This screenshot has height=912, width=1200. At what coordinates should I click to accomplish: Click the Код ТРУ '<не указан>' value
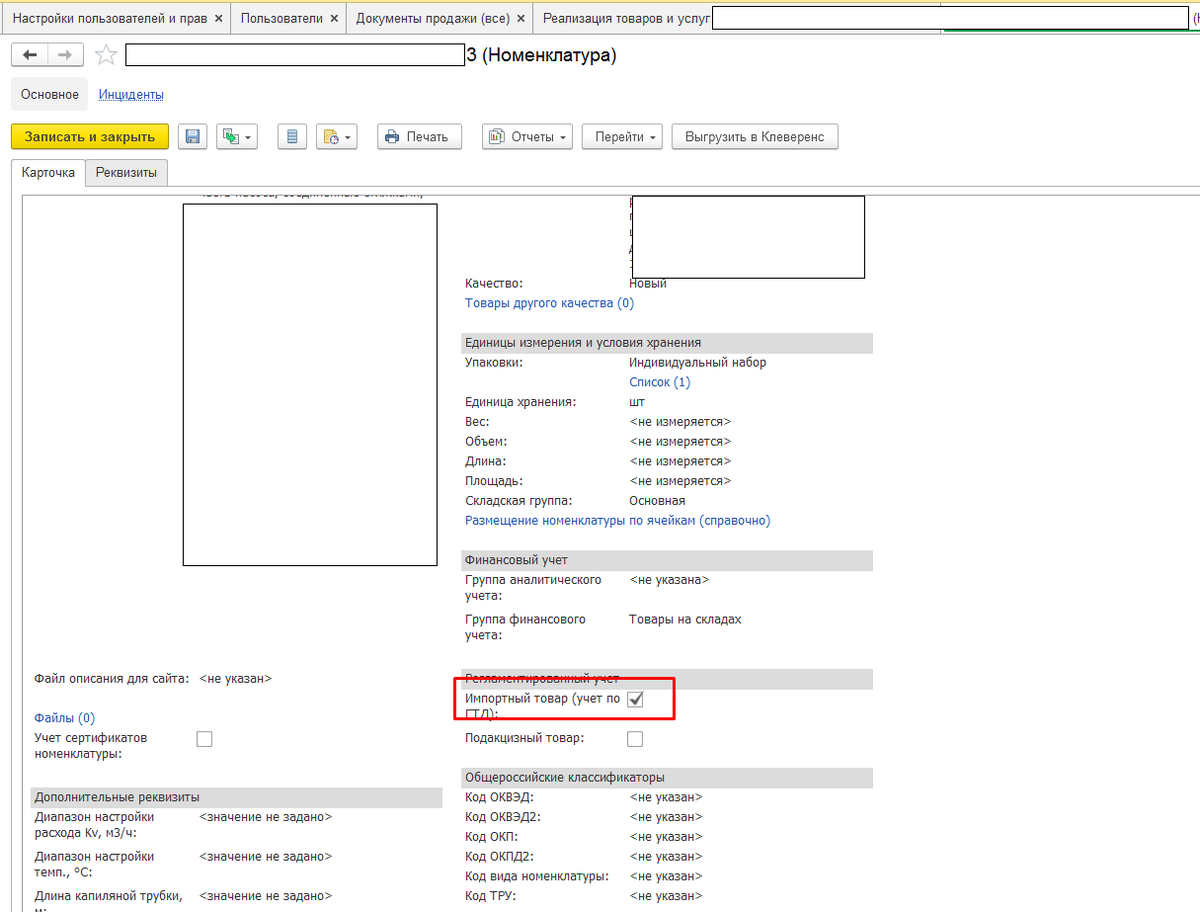pos(666,897)
